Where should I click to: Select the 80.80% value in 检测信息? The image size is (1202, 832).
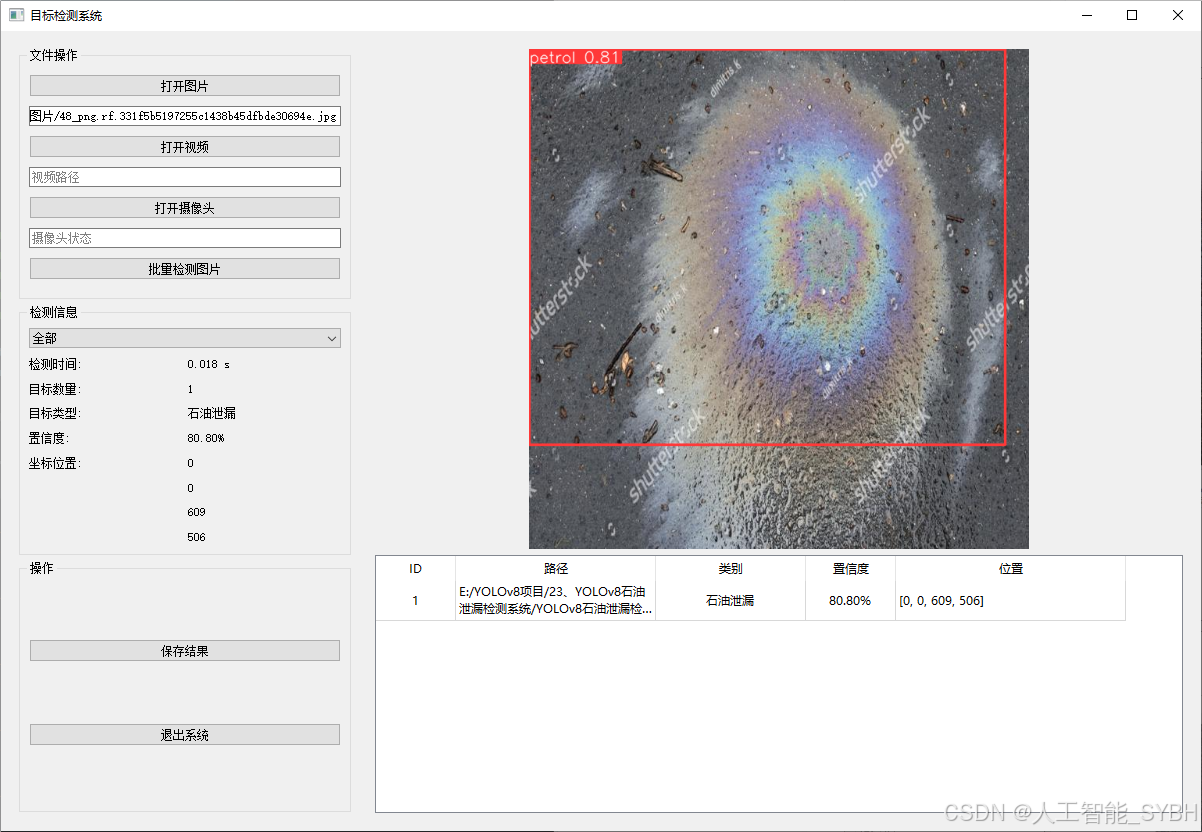click(206, 438)
